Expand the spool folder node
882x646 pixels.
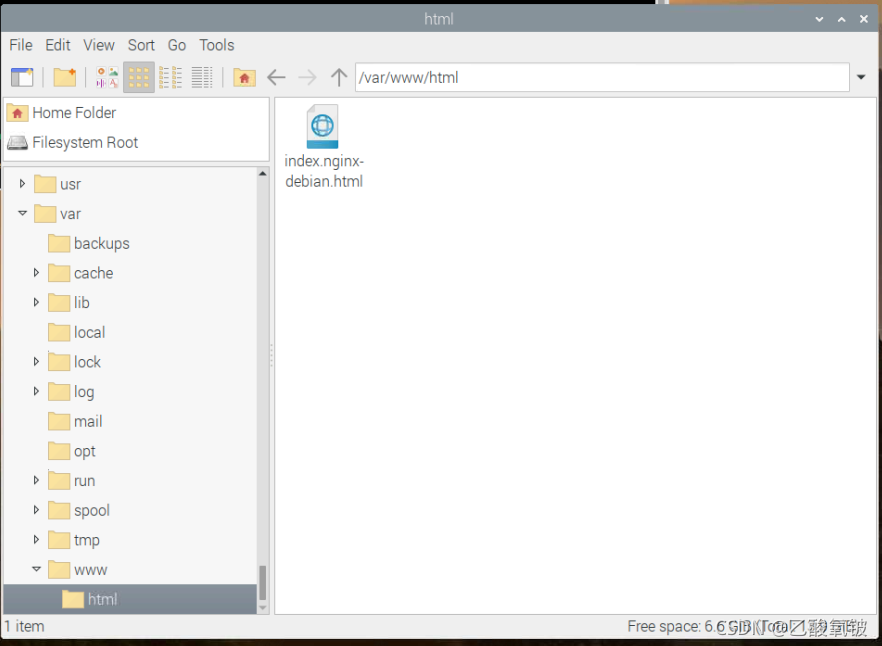36,510
